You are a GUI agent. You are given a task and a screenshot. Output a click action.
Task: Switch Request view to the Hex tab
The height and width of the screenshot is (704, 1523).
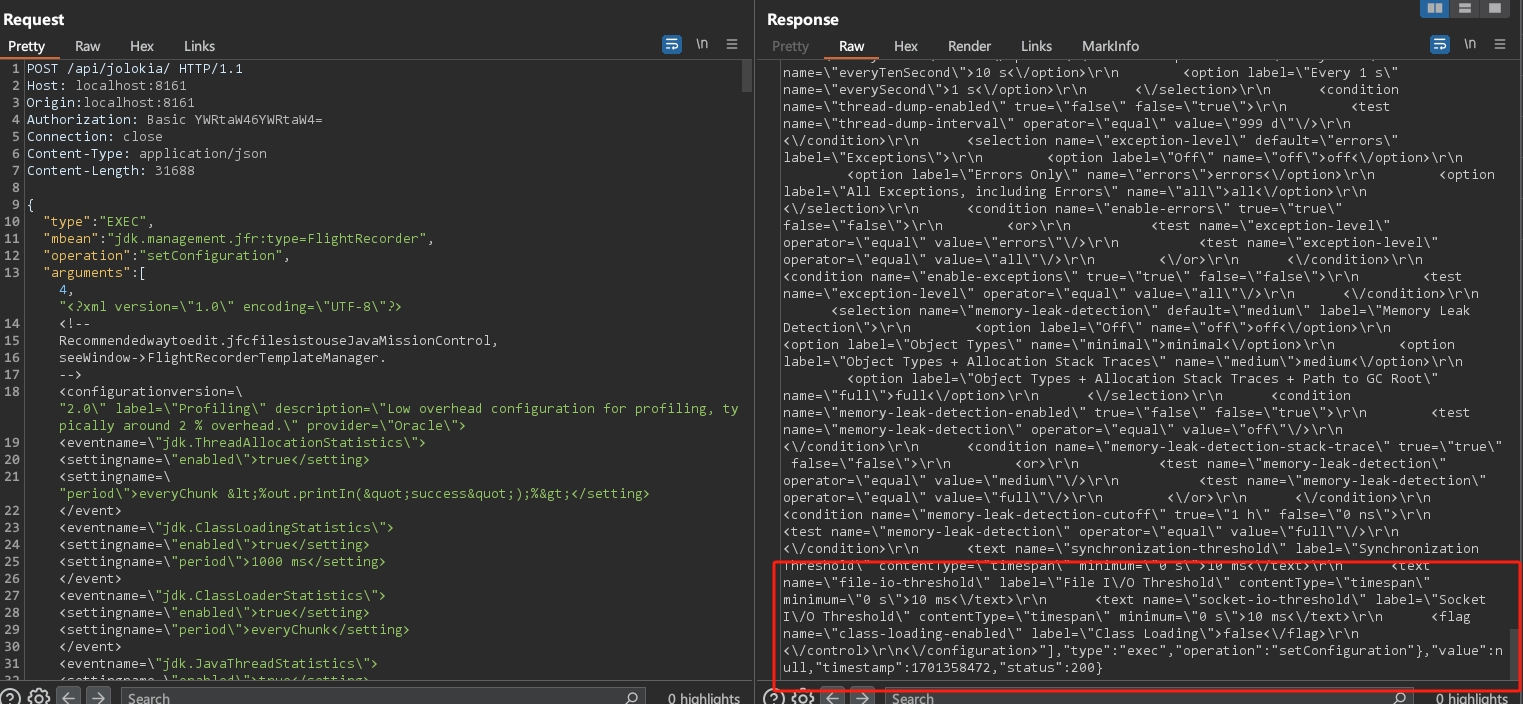click(142, 46)
